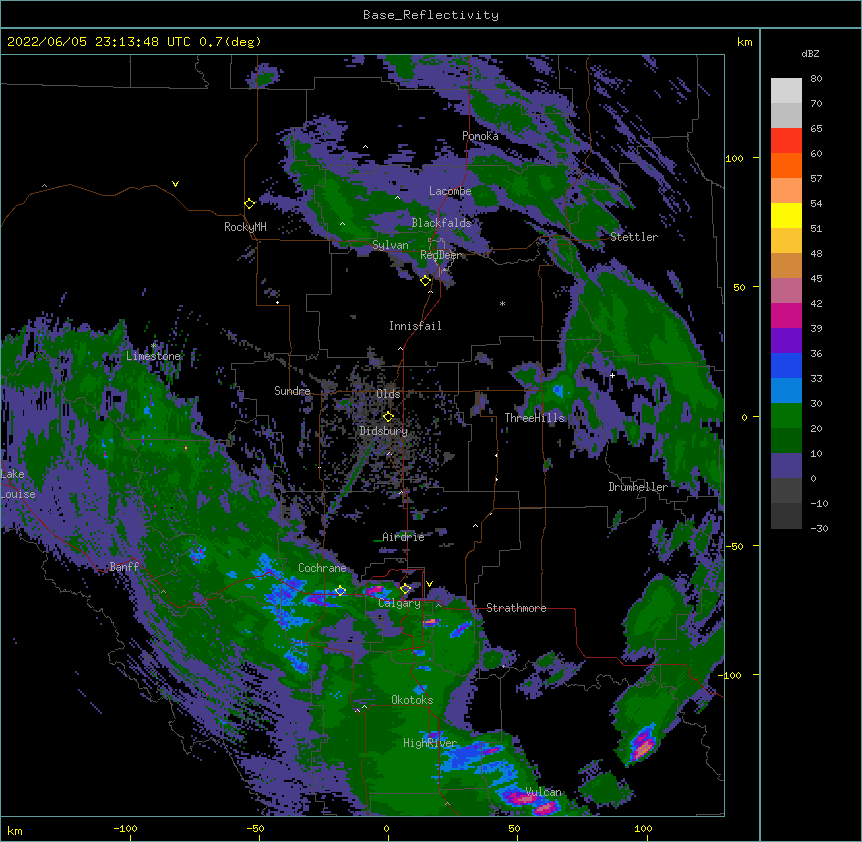Click the 100 tick on the right vertical axis
Image resolution: width=862 pixels, height=842 pixels.
(734, 158)
